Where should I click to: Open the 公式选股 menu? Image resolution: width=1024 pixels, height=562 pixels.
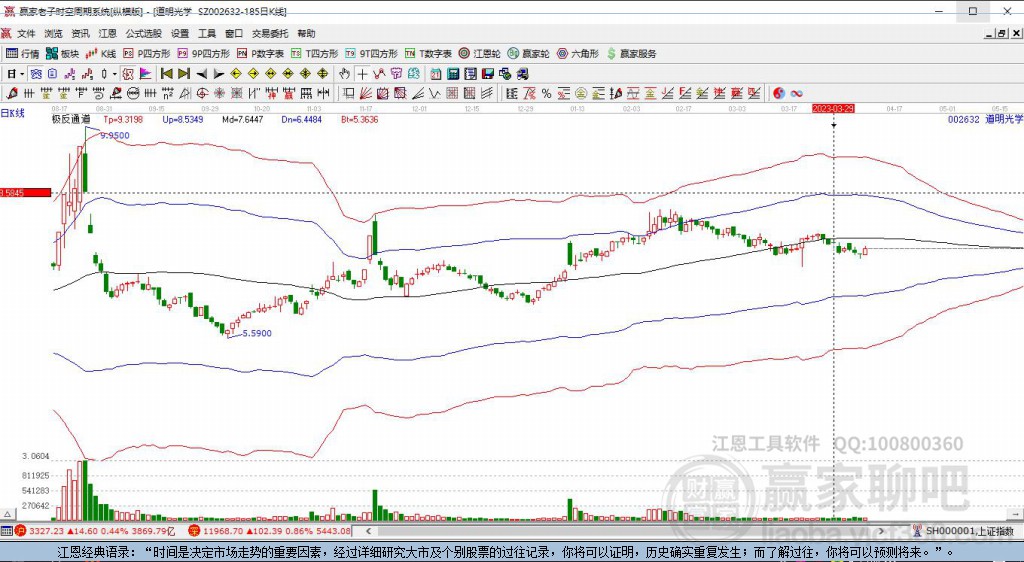[x=144, y=33]
